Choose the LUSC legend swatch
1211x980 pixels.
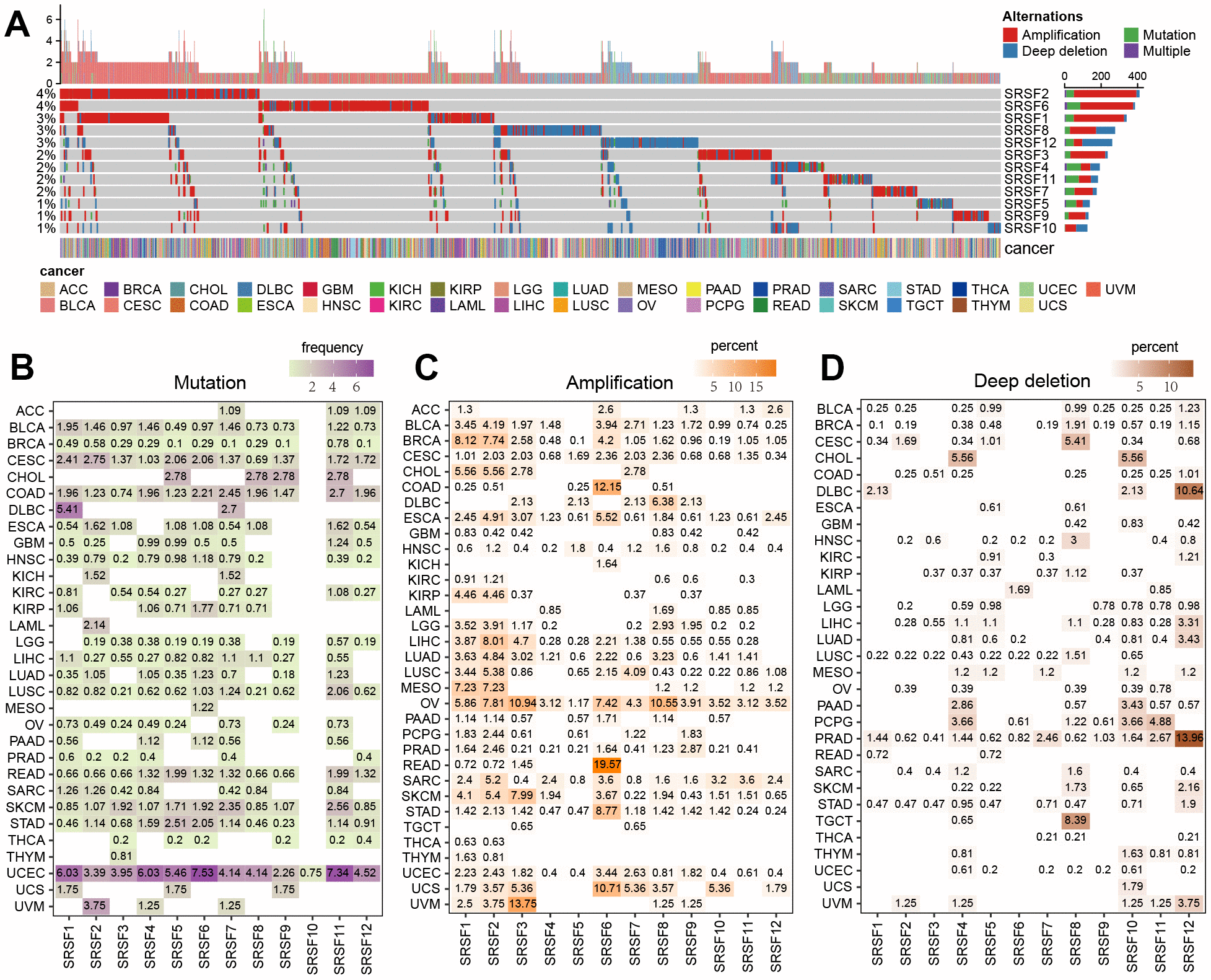coord(561,305)
